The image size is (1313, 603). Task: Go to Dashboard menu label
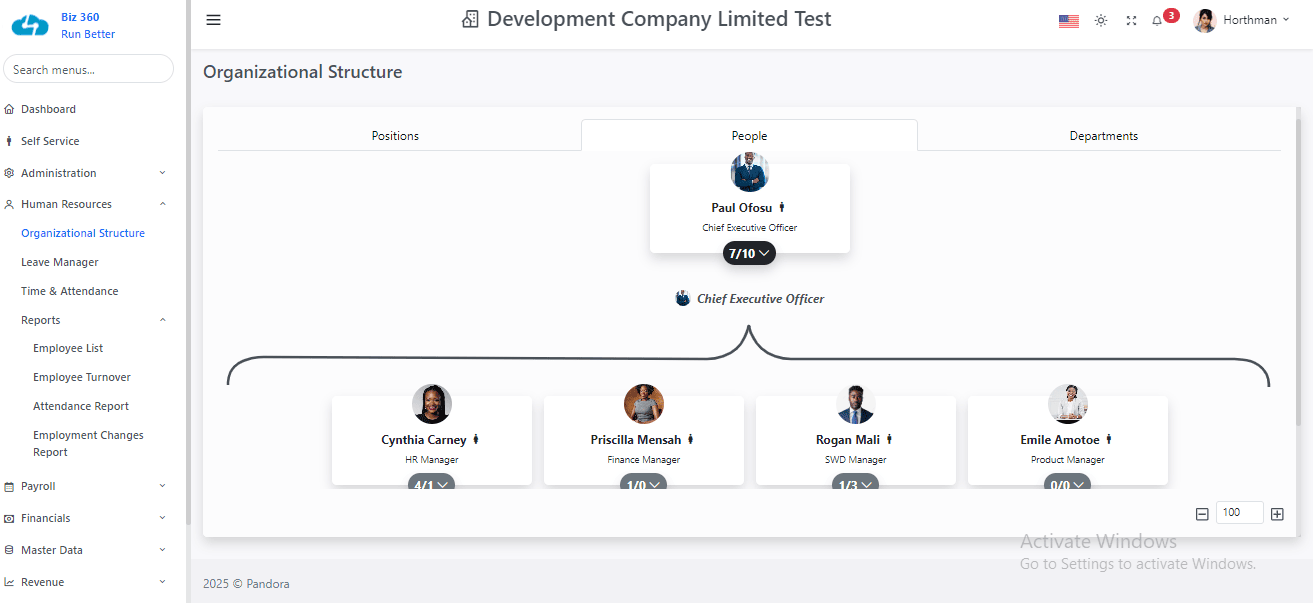[x=48, y=109]
